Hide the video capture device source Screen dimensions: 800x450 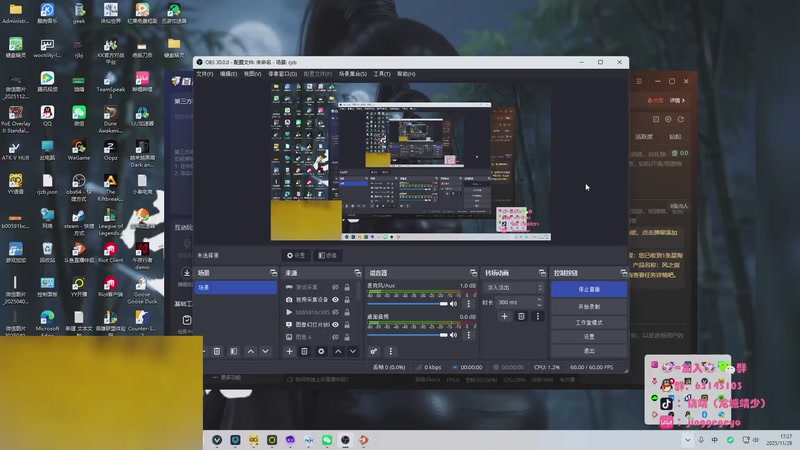pyautogui.click(x=335, y=299)
